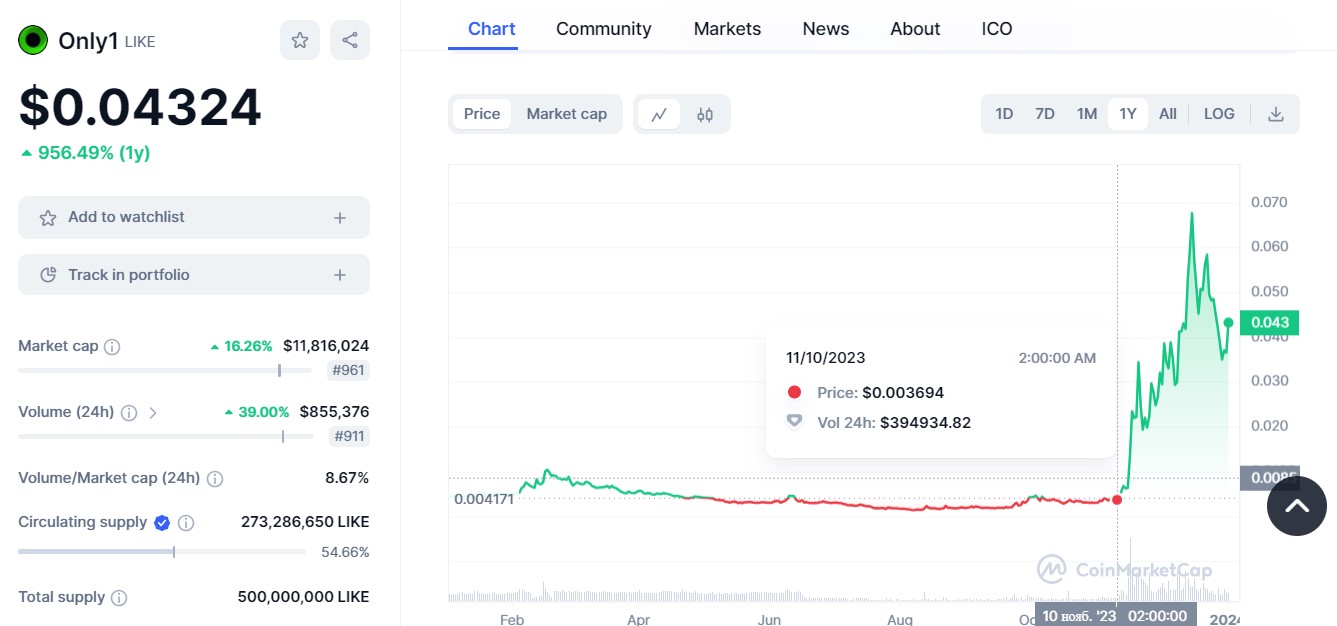Switch to candlestick chart view
The width and height of the screenshot is (1337, 626).
pyautogui.click(x=705, y=114)
